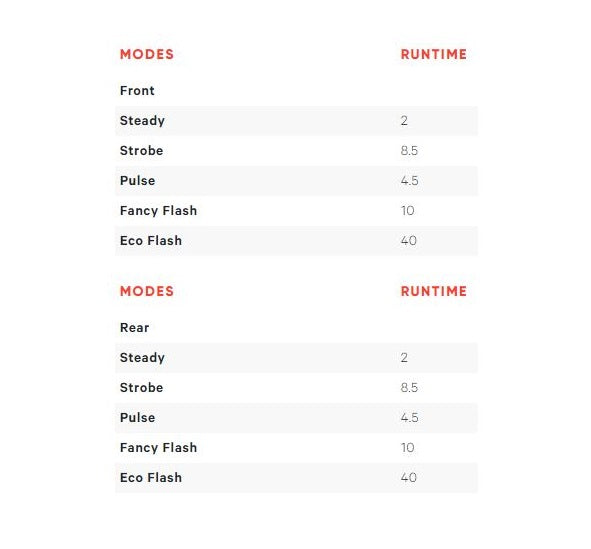Click the Rear section label
This screenshot has width=591, height=549.
135,327
